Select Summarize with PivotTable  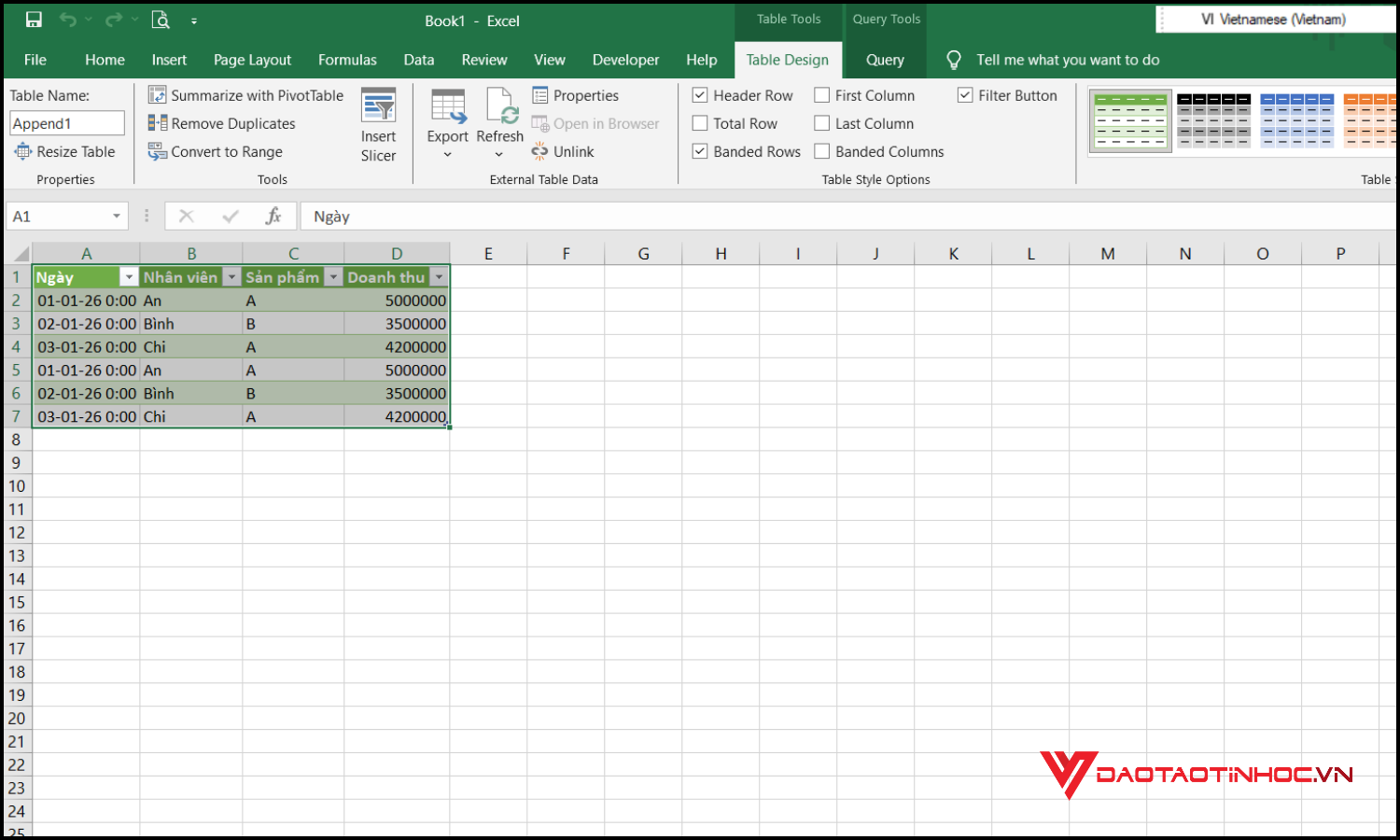click(245, 94)
